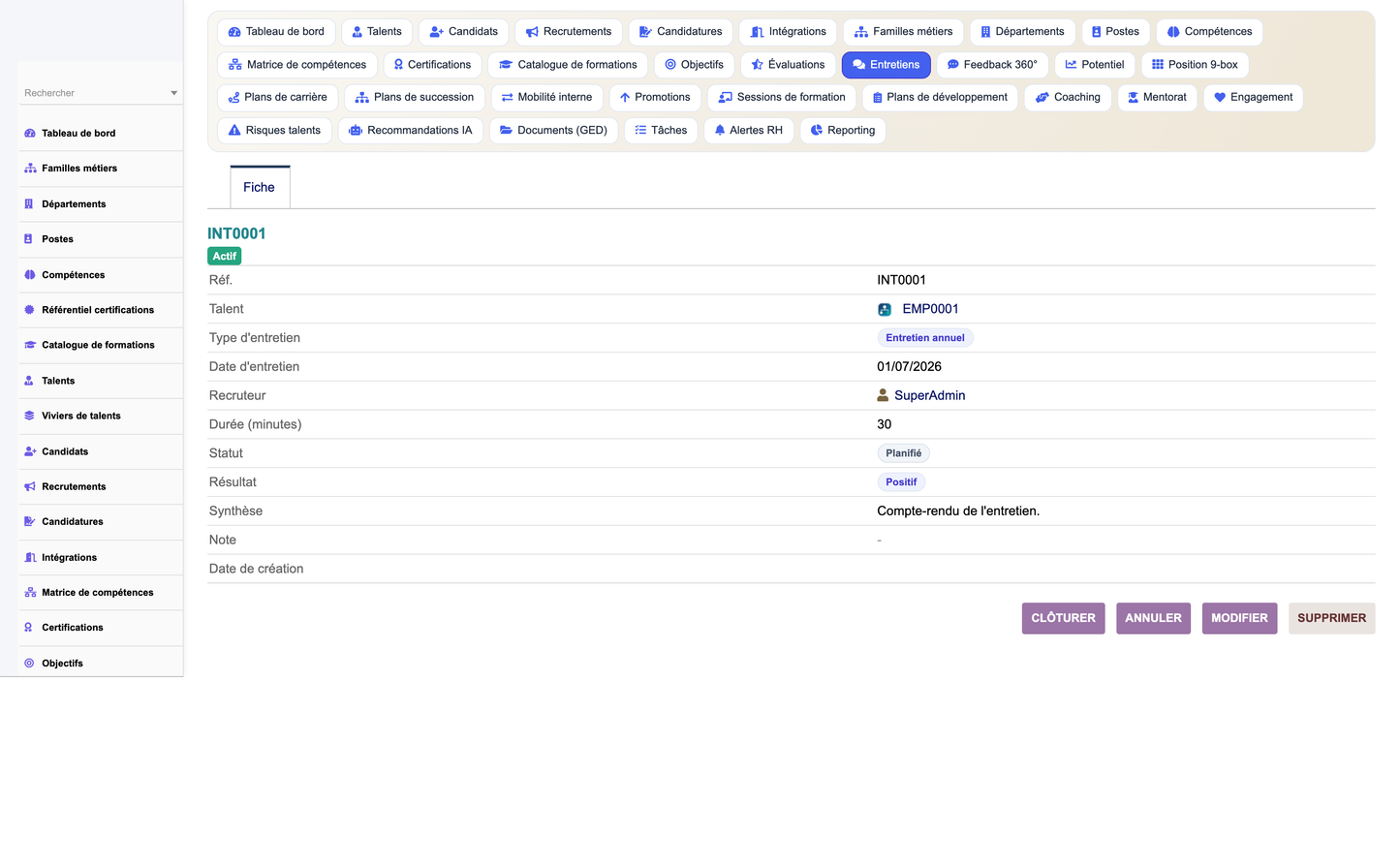Click into the Rechercher search field
The image size is (1400, 866).
[x=95, y=93]
